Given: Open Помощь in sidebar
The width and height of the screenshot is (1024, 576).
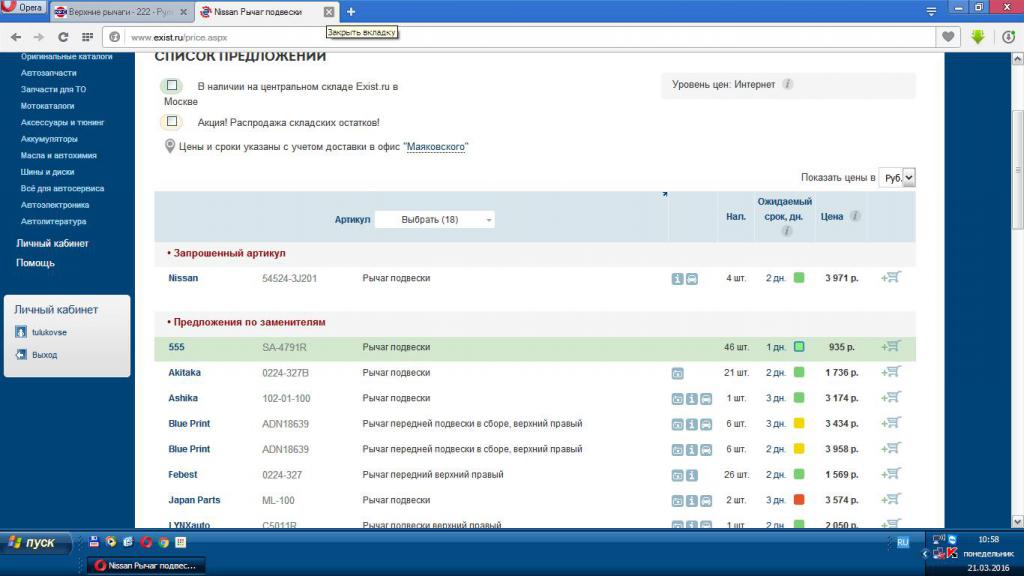Looking at the screenshot, I should click(35, 263).
